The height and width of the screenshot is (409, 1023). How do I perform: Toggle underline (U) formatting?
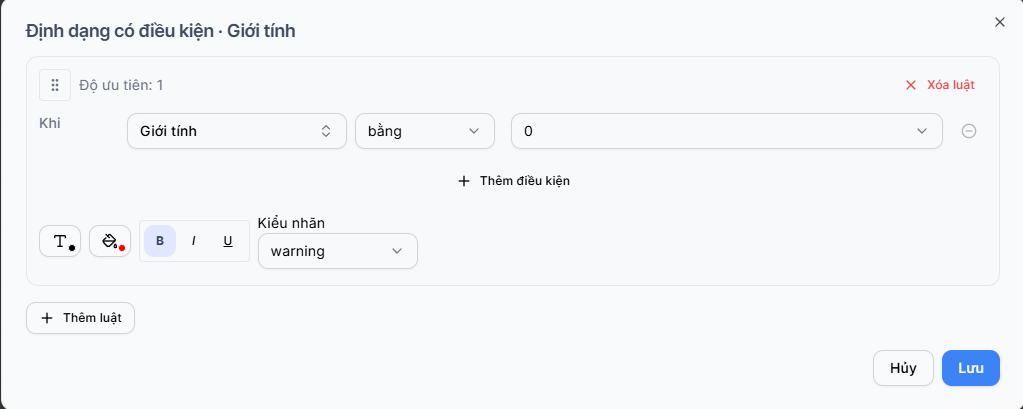coord(228,241)
